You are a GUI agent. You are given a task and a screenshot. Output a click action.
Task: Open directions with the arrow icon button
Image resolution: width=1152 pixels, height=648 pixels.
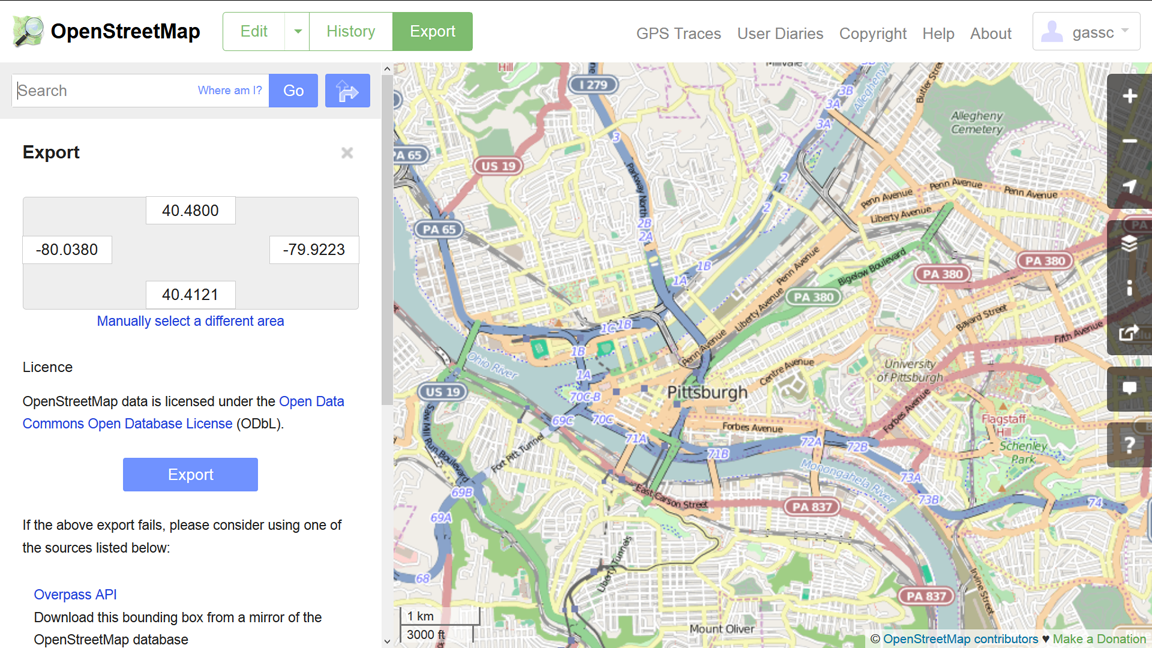point(348,91)
